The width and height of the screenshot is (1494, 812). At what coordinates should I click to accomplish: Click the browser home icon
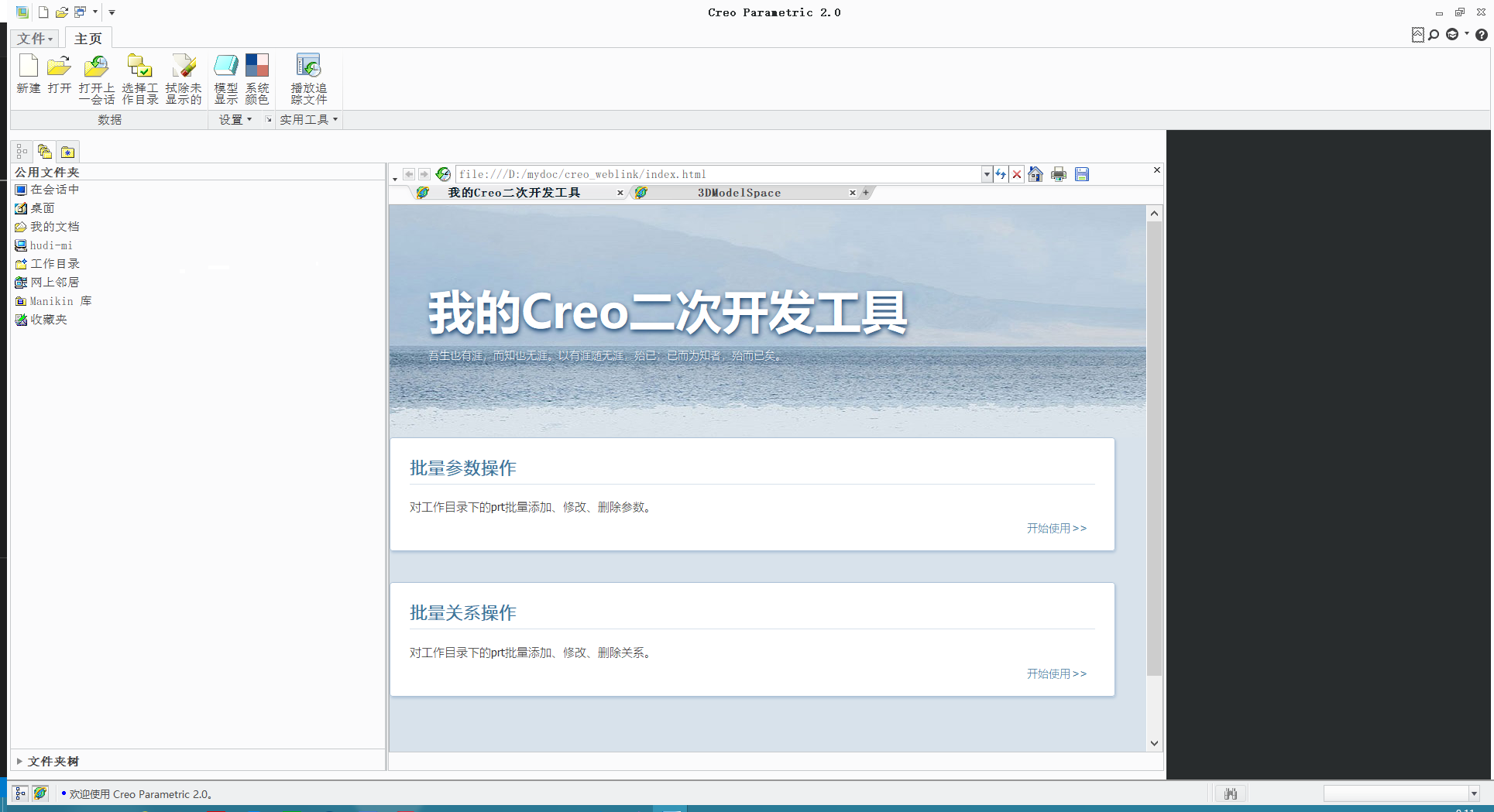coord(1035,174)
